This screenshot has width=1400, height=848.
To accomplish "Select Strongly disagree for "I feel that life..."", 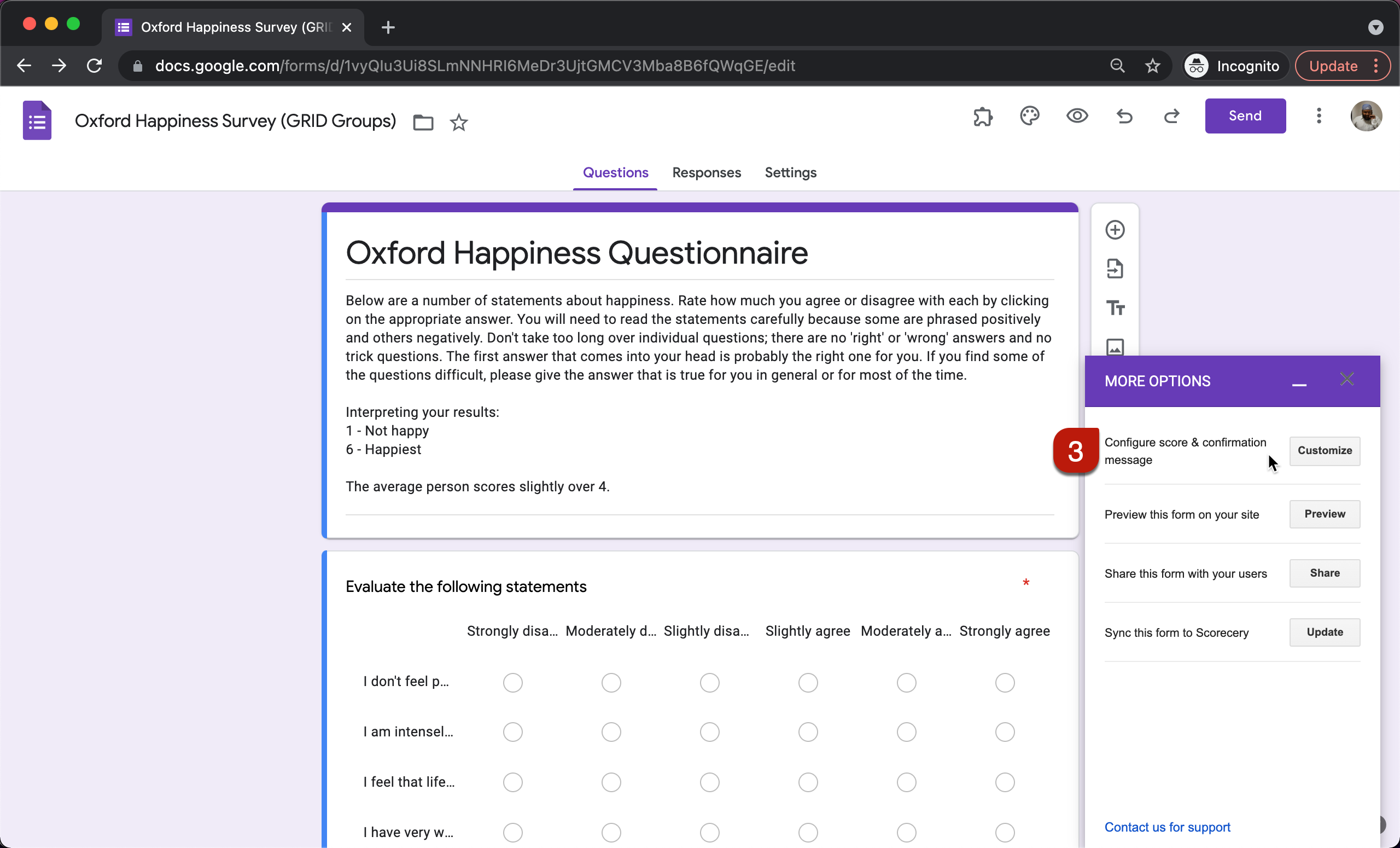I will coord(512,782).
